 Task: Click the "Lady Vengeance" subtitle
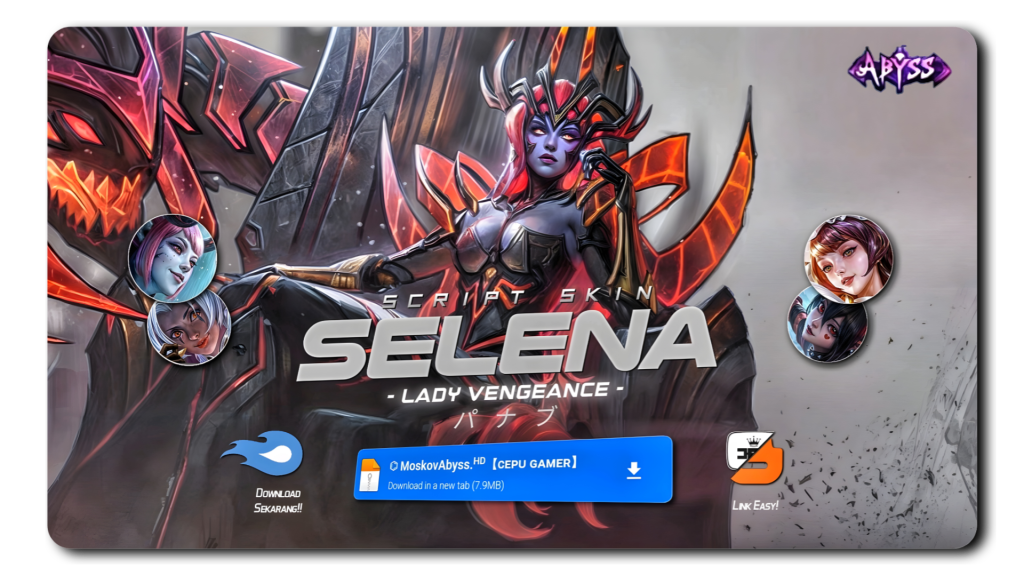[x=506, y=393]
